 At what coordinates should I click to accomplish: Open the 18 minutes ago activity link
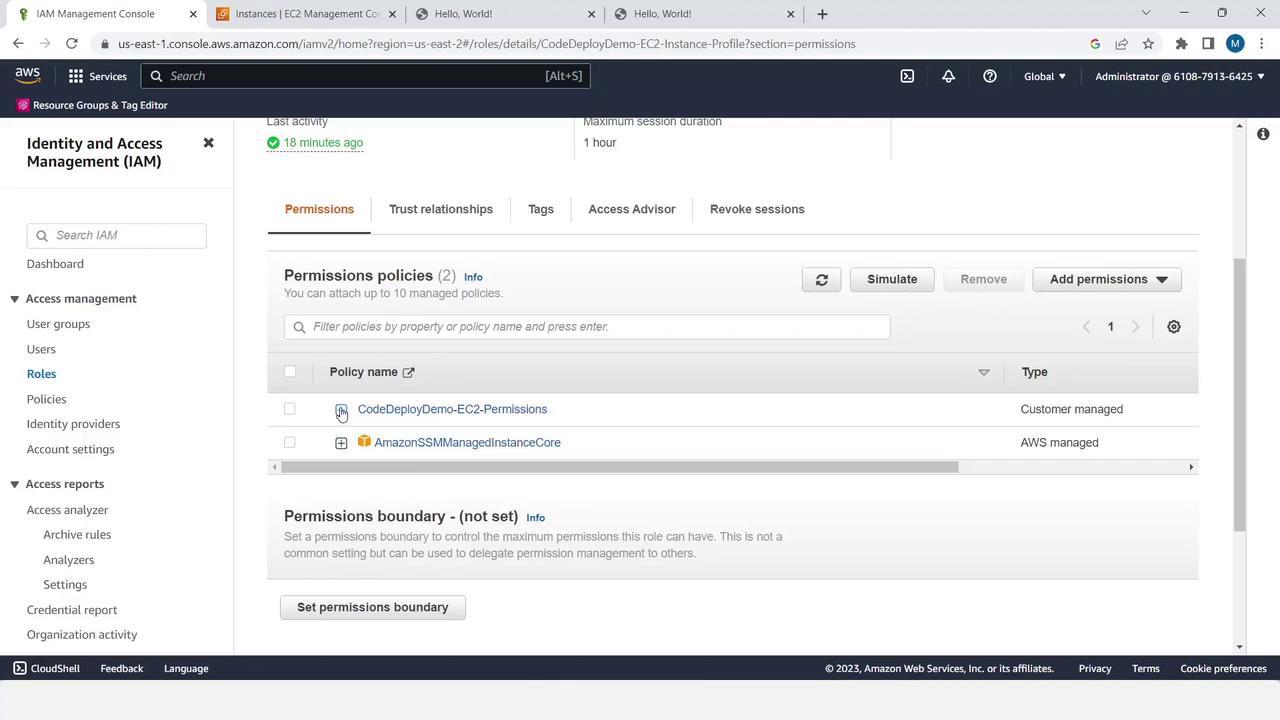pyautogui.click(x=323, y=143)
